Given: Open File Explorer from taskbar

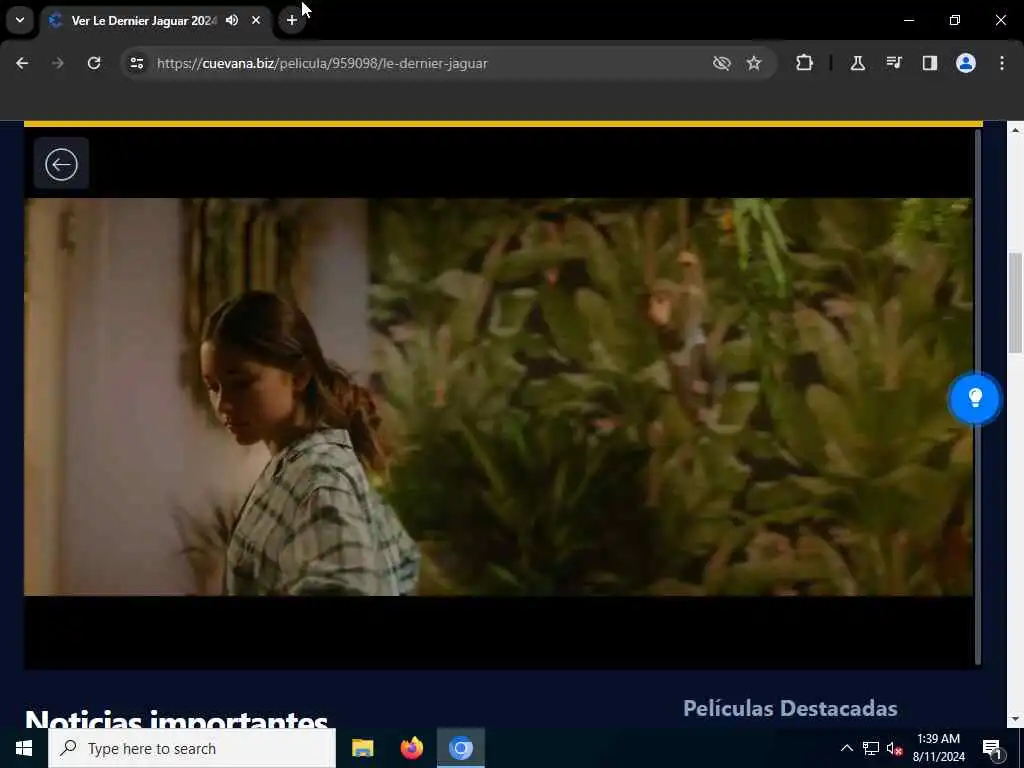Looking at the screenshot, I should tap(362, 748).
